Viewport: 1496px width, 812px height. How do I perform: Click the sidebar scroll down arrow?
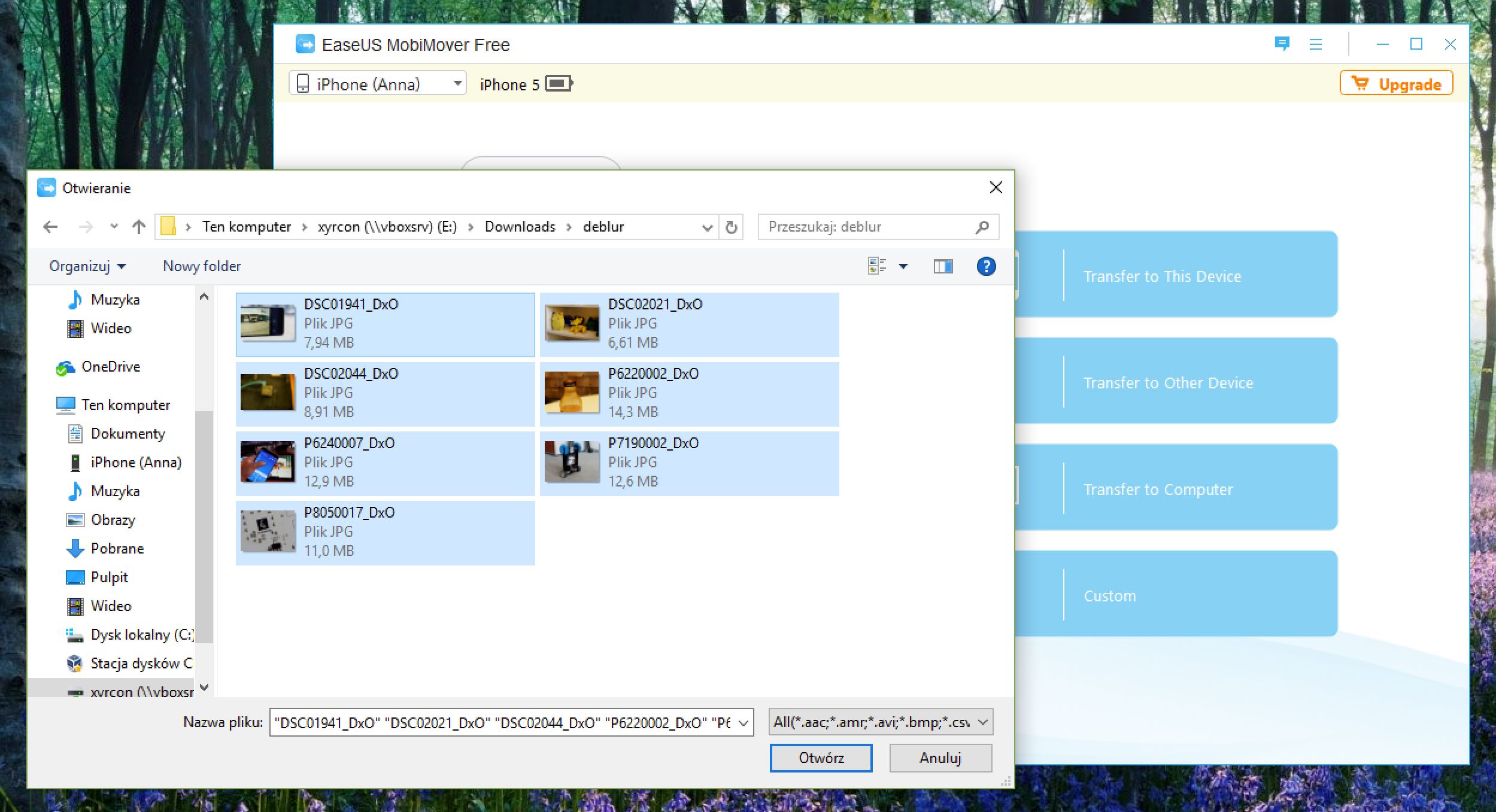[x=204, y=688]
